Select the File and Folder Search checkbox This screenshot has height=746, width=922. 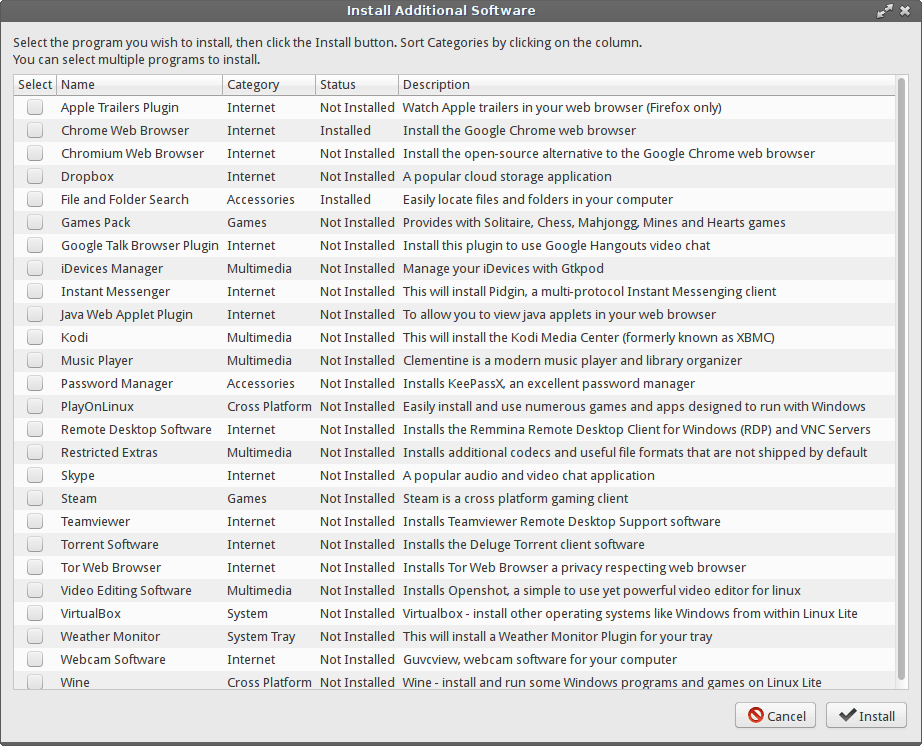(x=35, y=199)
